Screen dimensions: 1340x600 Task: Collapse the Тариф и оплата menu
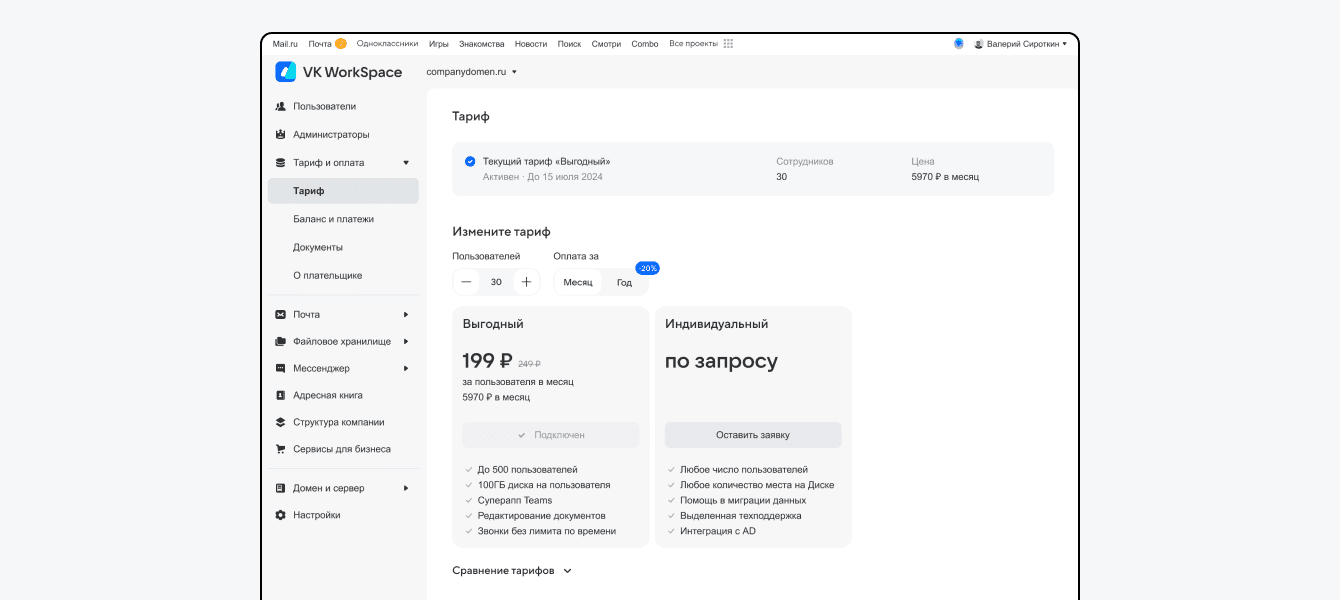pos(406,162)
